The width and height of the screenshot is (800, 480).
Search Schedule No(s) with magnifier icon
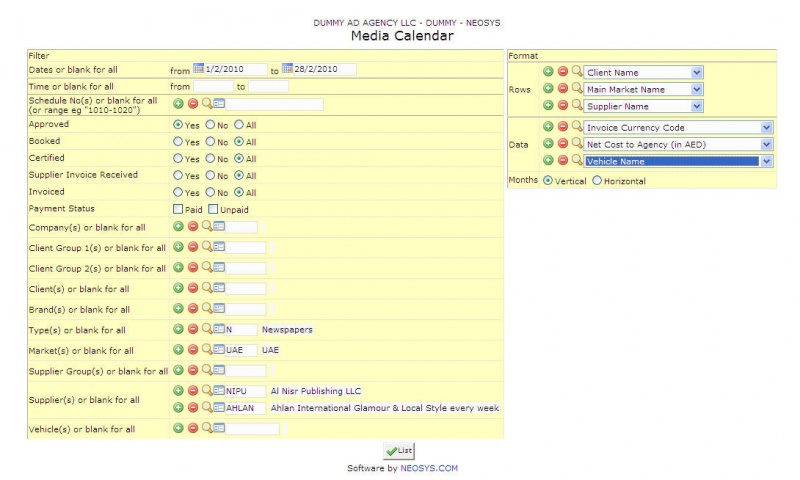[207, 104]
